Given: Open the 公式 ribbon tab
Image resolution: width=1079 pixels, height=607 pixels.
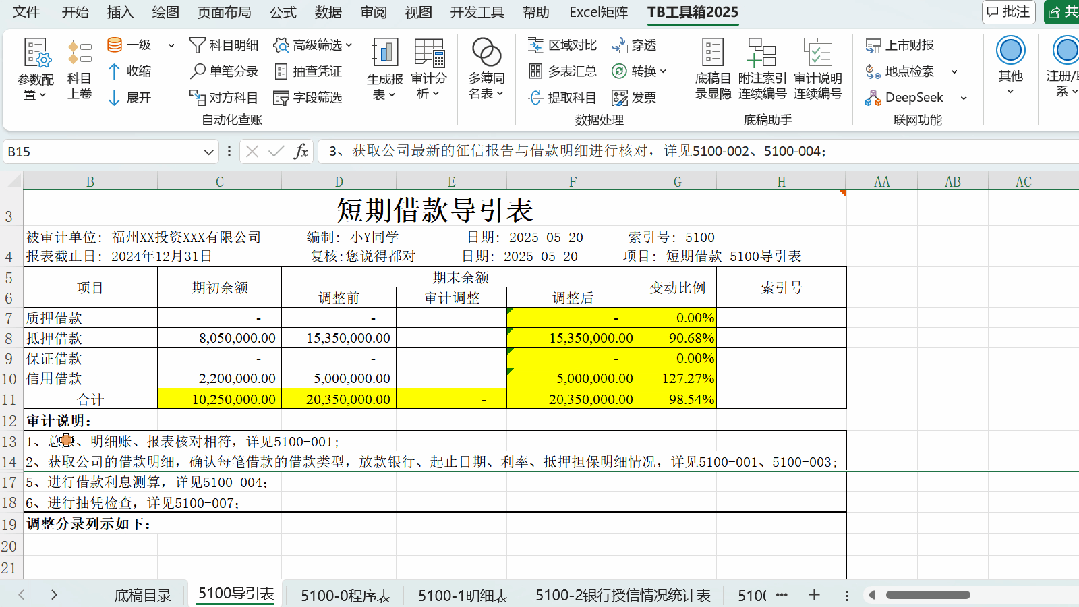Looking at the screenshot, I should (x=283, y=12).
